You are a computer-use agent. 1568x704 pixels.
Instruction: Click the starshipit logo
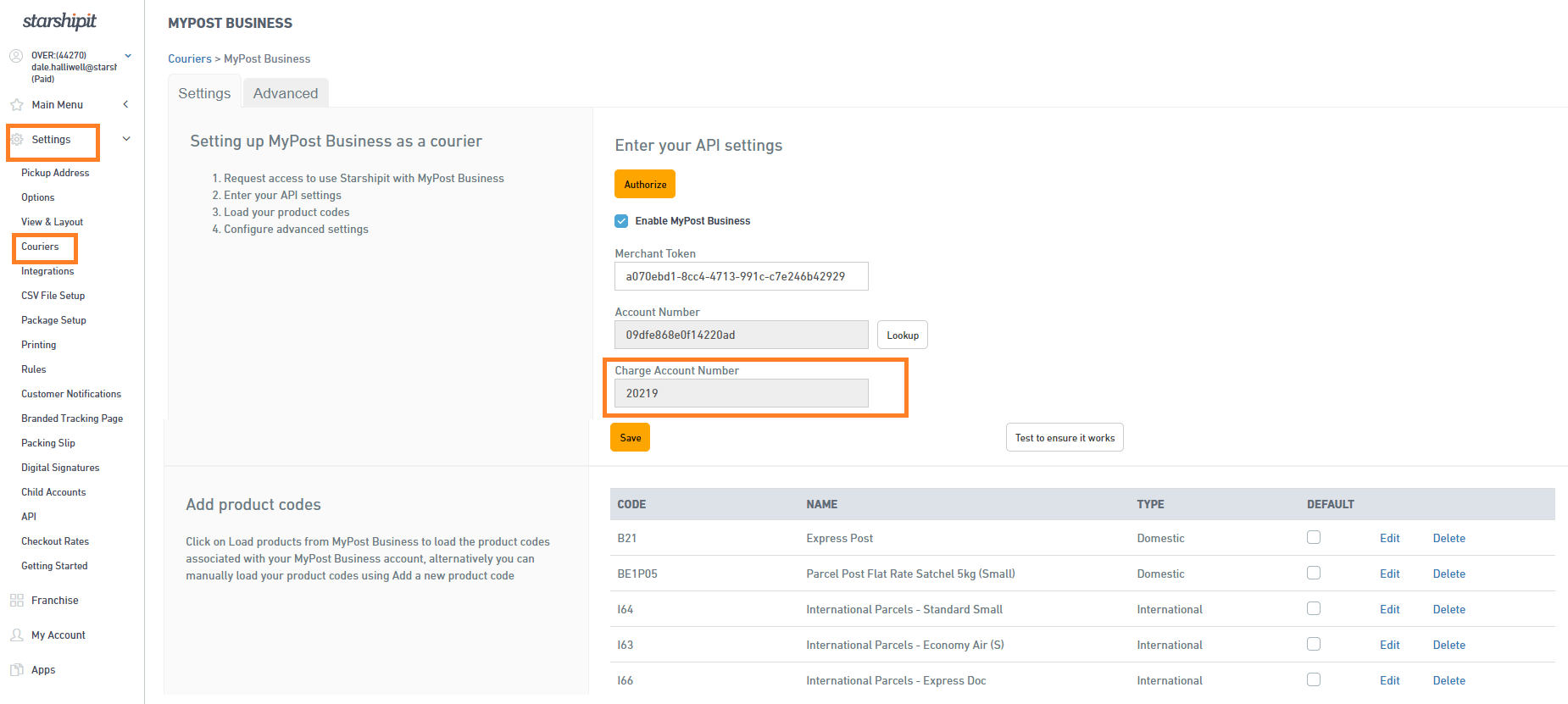click(59, 21)
